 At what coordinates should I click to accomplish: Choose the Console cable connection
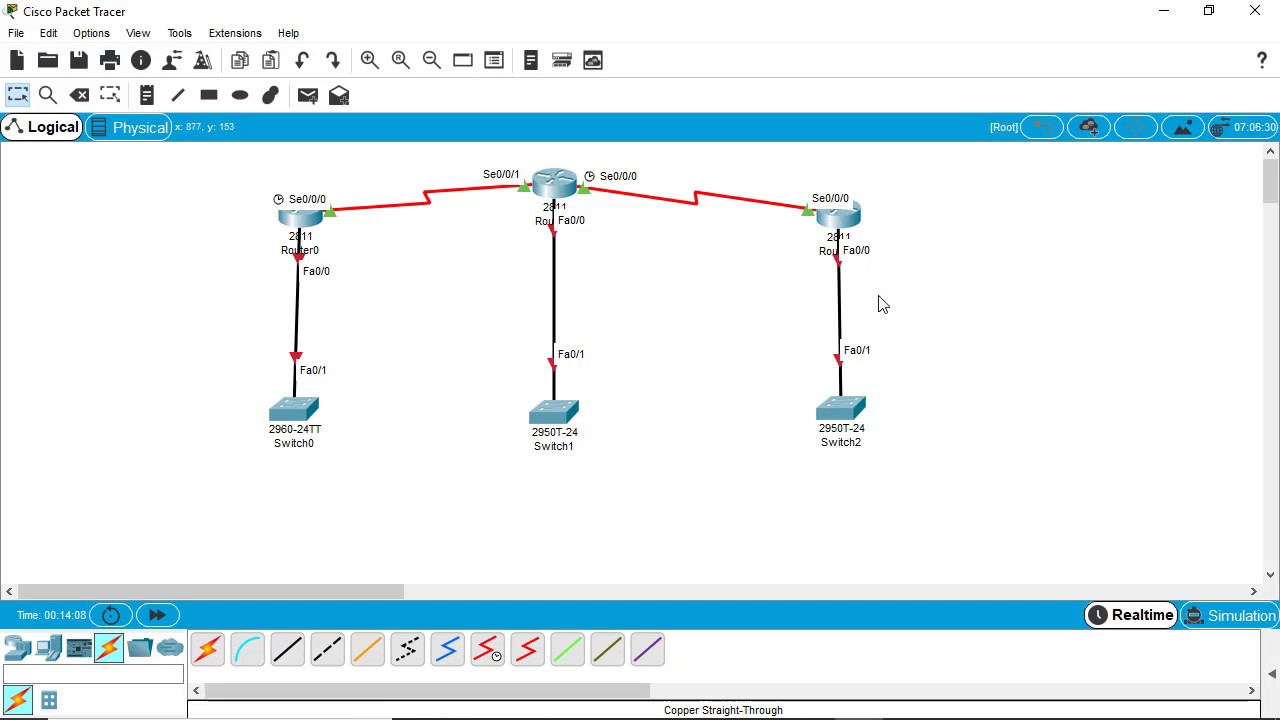click(x=247, y=650)
